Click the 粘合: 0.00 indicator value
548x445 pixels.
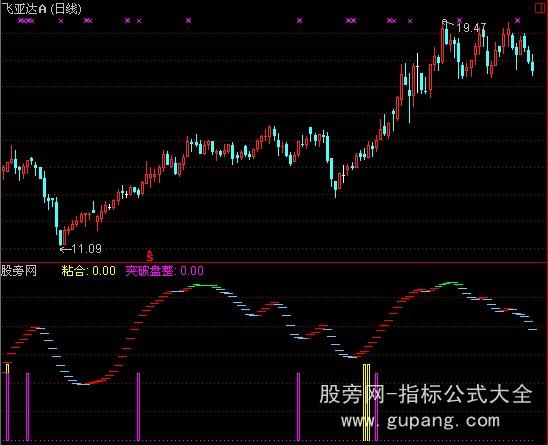pos(88,271)
